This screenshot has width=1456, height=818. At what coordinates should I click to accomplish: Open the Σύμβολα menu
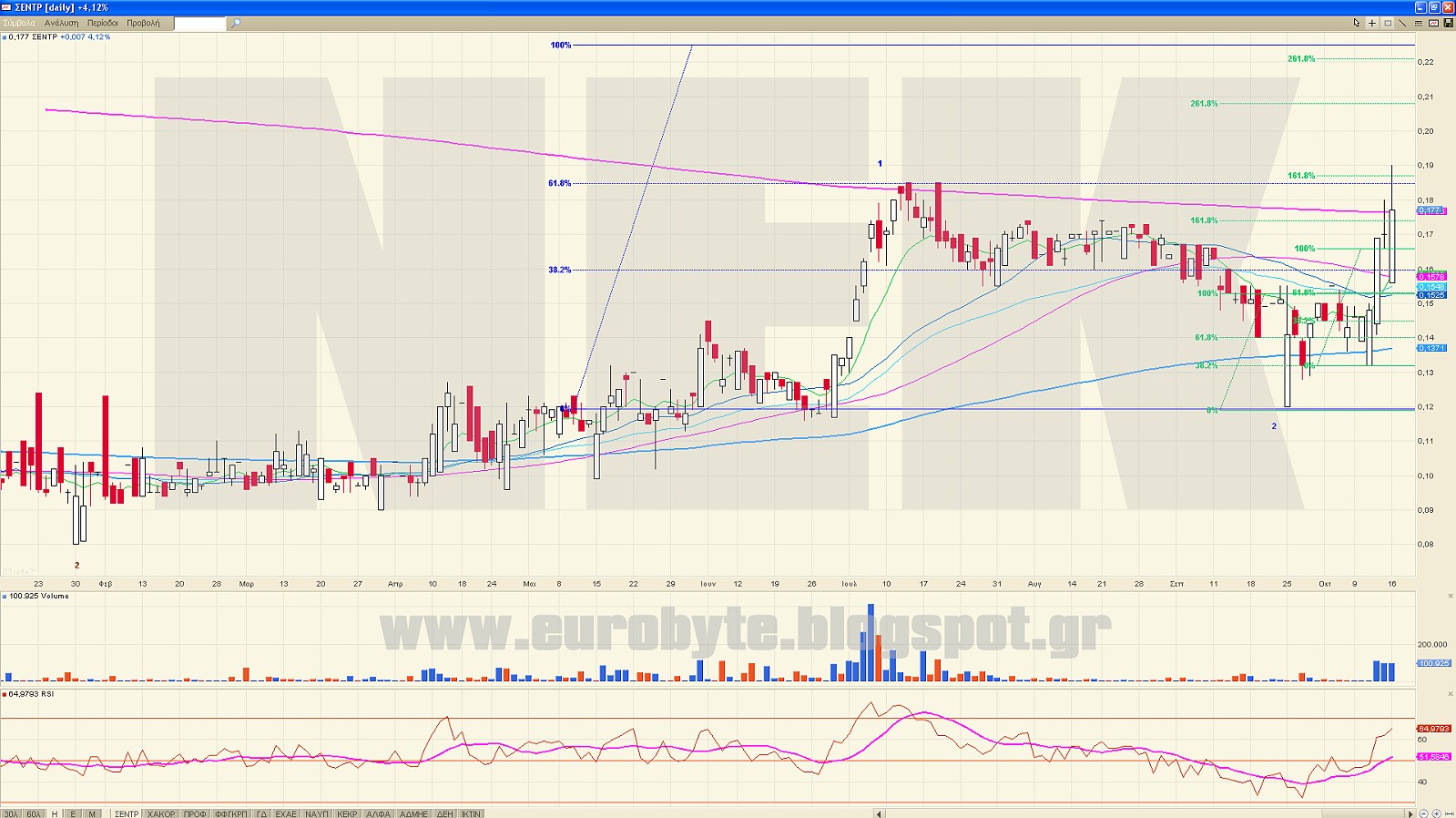point(19,23)
